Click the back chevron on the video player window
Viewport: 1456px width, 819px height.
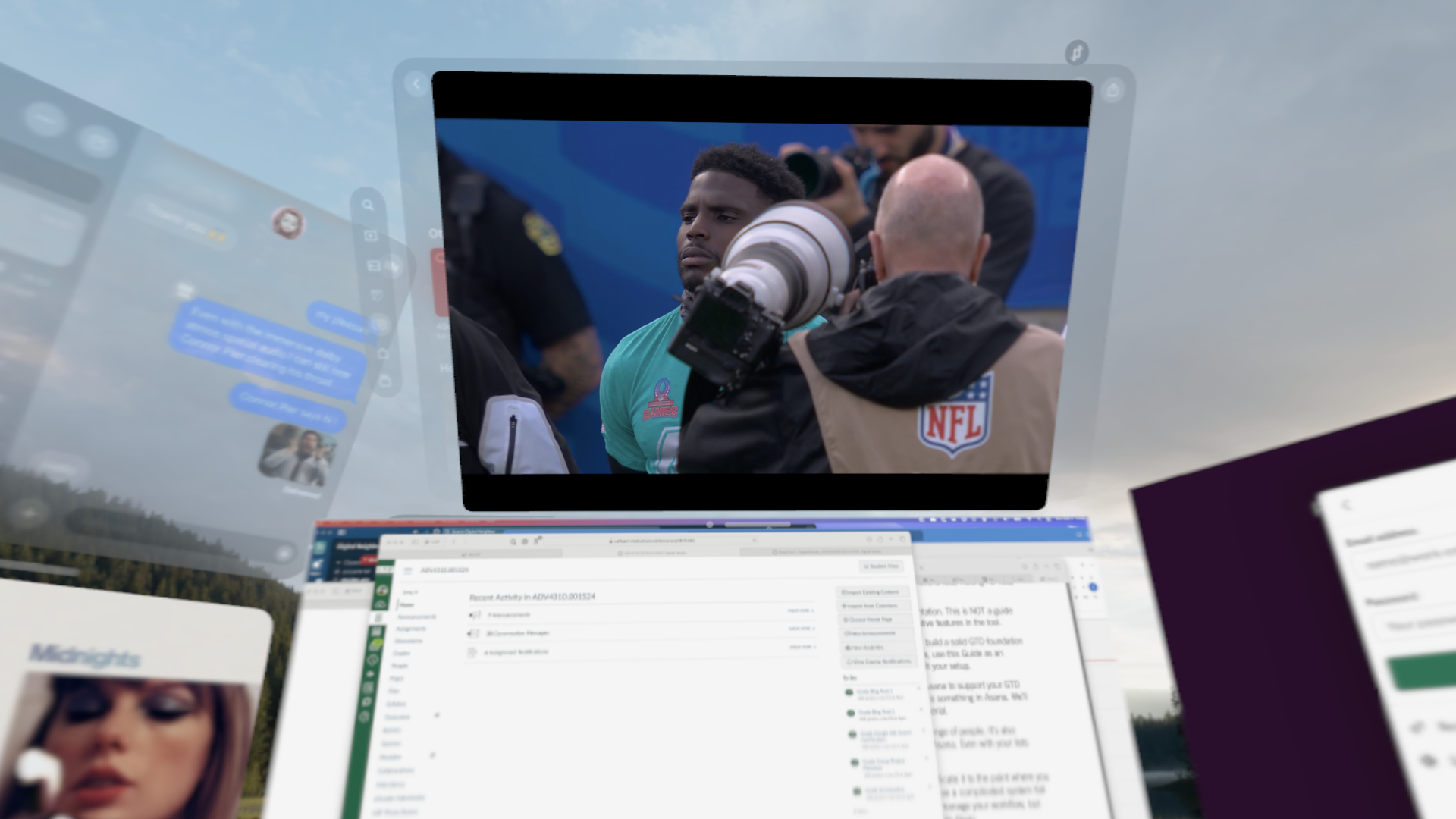[416, 83]
